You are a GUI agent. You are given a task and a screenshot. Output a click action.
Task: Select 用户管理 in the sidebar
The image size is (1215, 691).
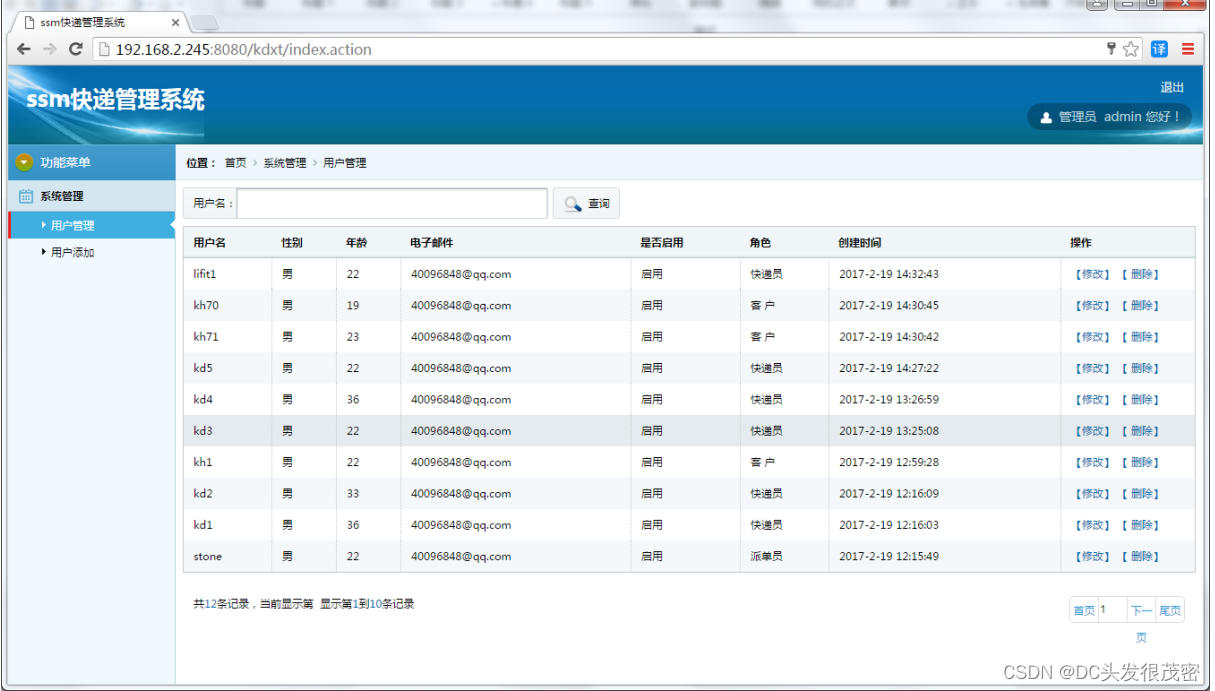[92, 225]
